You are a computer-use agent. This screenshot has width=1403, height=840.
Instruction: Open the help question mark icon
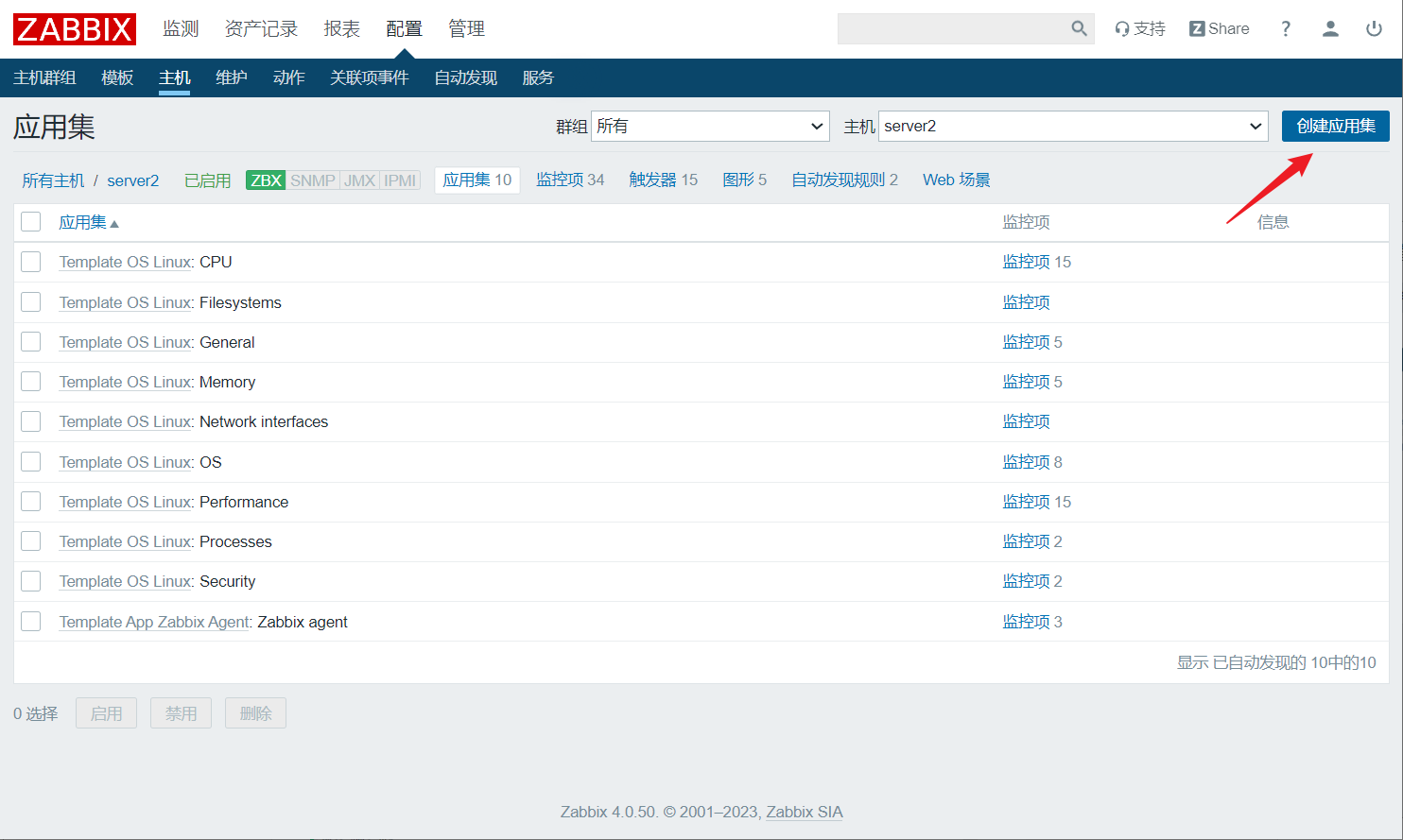click(1286, 29)
